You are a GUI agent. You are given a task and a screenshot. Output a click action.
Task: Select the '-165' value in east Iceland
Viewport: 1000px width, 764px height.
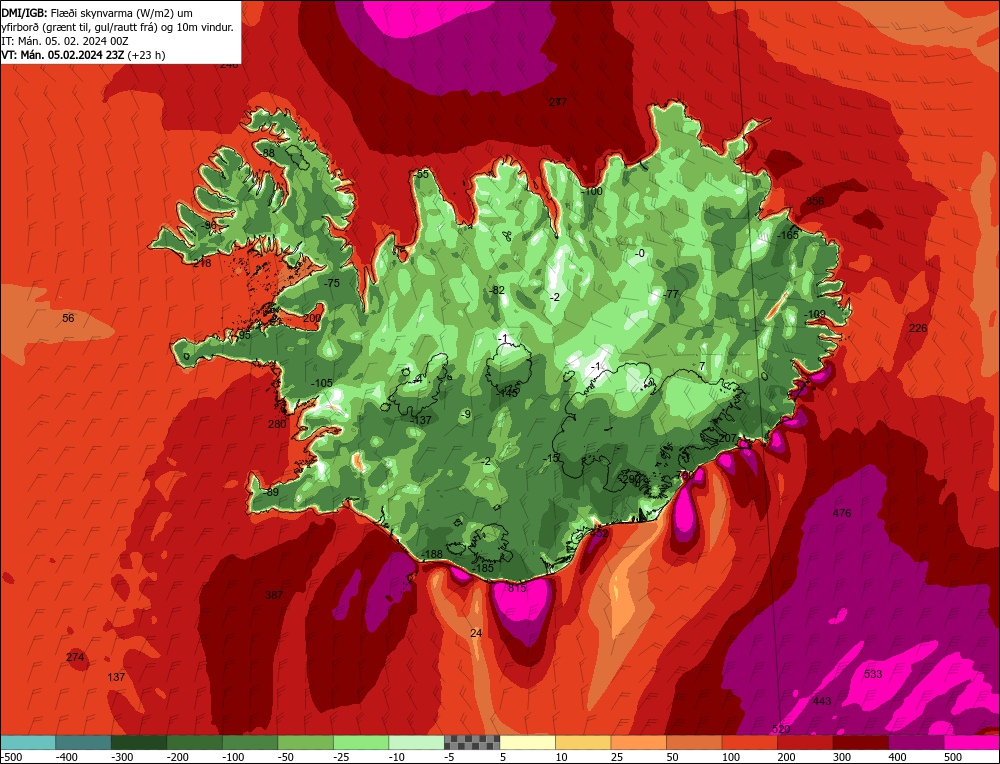click(788, 235)
